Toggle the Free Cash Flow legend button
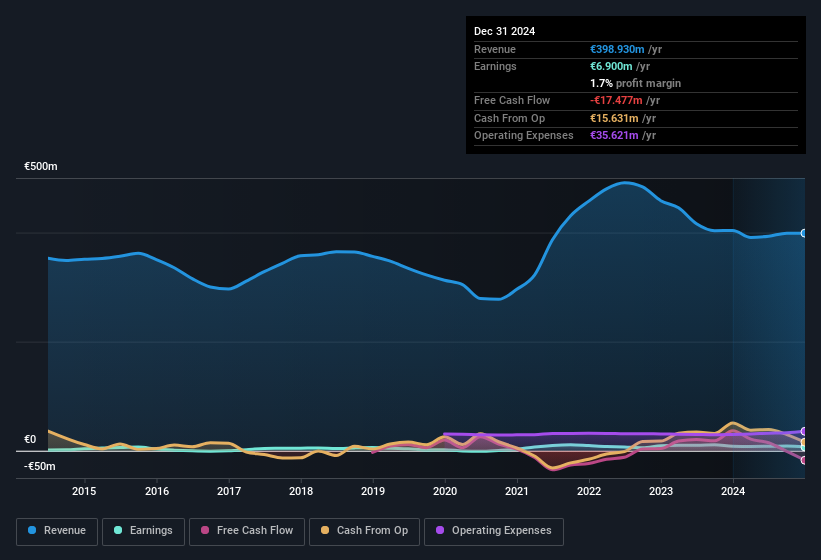The image size is (821, 560). [x=247, y=531]
